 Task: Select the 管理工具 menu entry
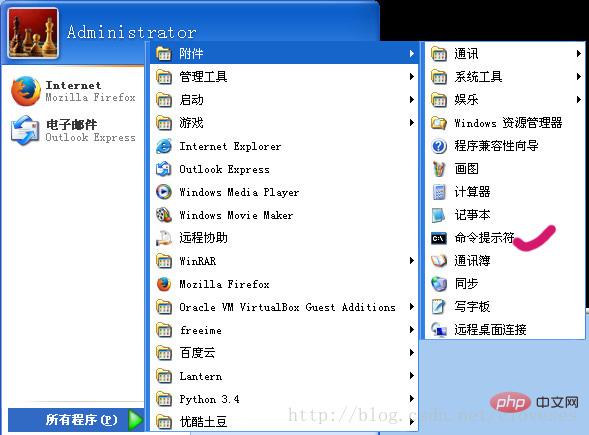(284, 77)
